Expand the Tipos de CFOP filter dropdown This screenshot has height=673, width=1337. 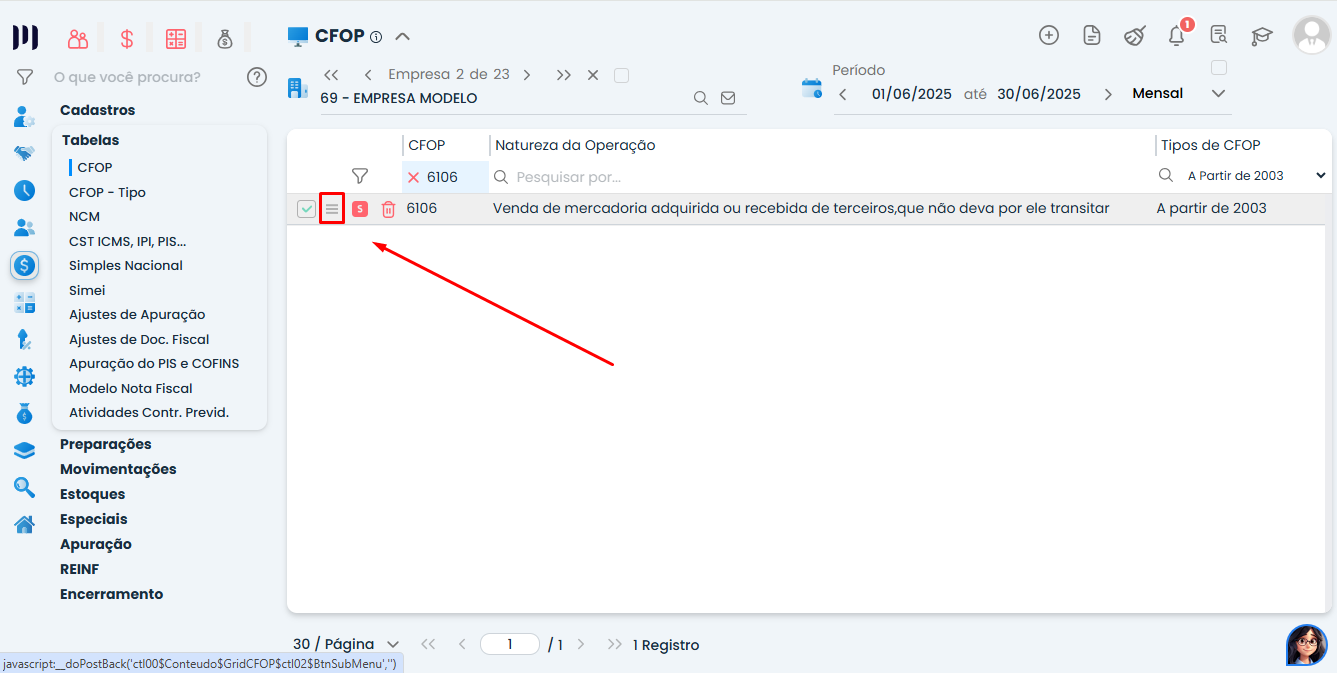click(x=1320, y=176)
